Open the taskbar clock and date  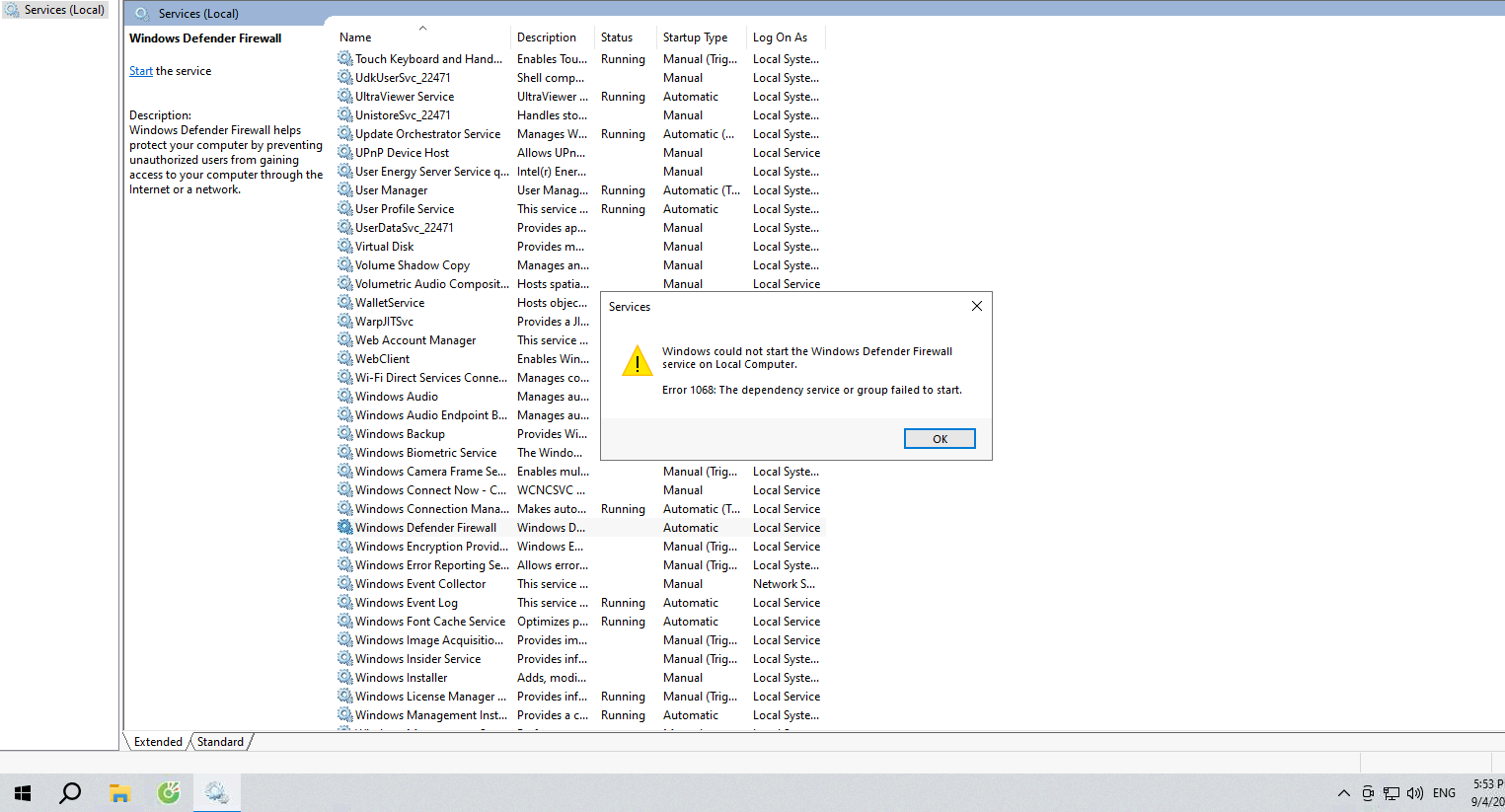click(1486, 793)
